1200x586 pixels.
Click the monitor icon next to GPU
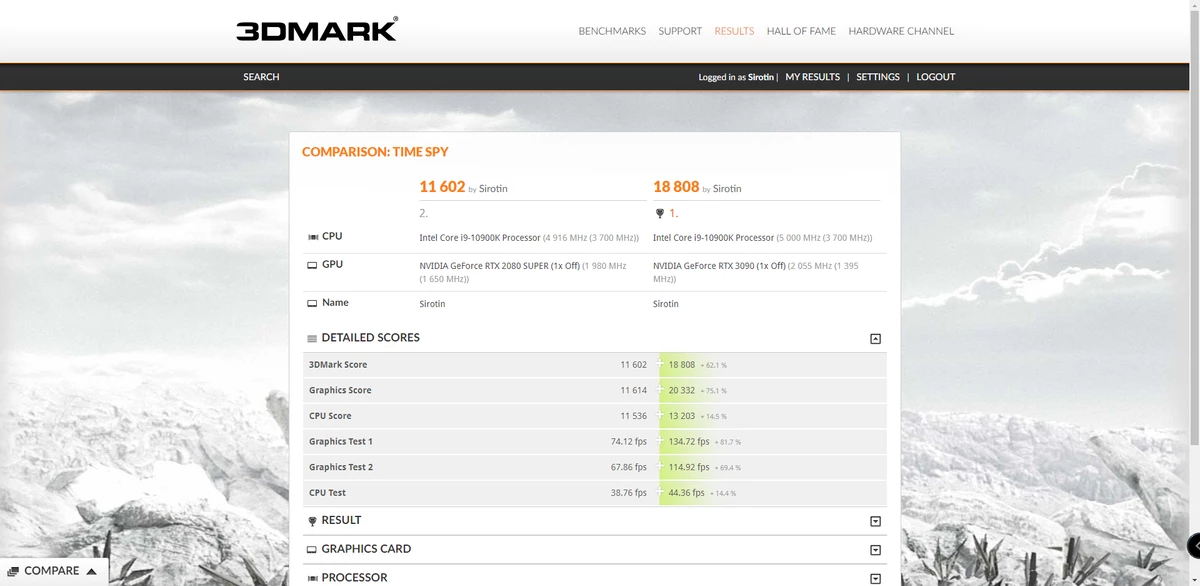[x=313, y=265]
